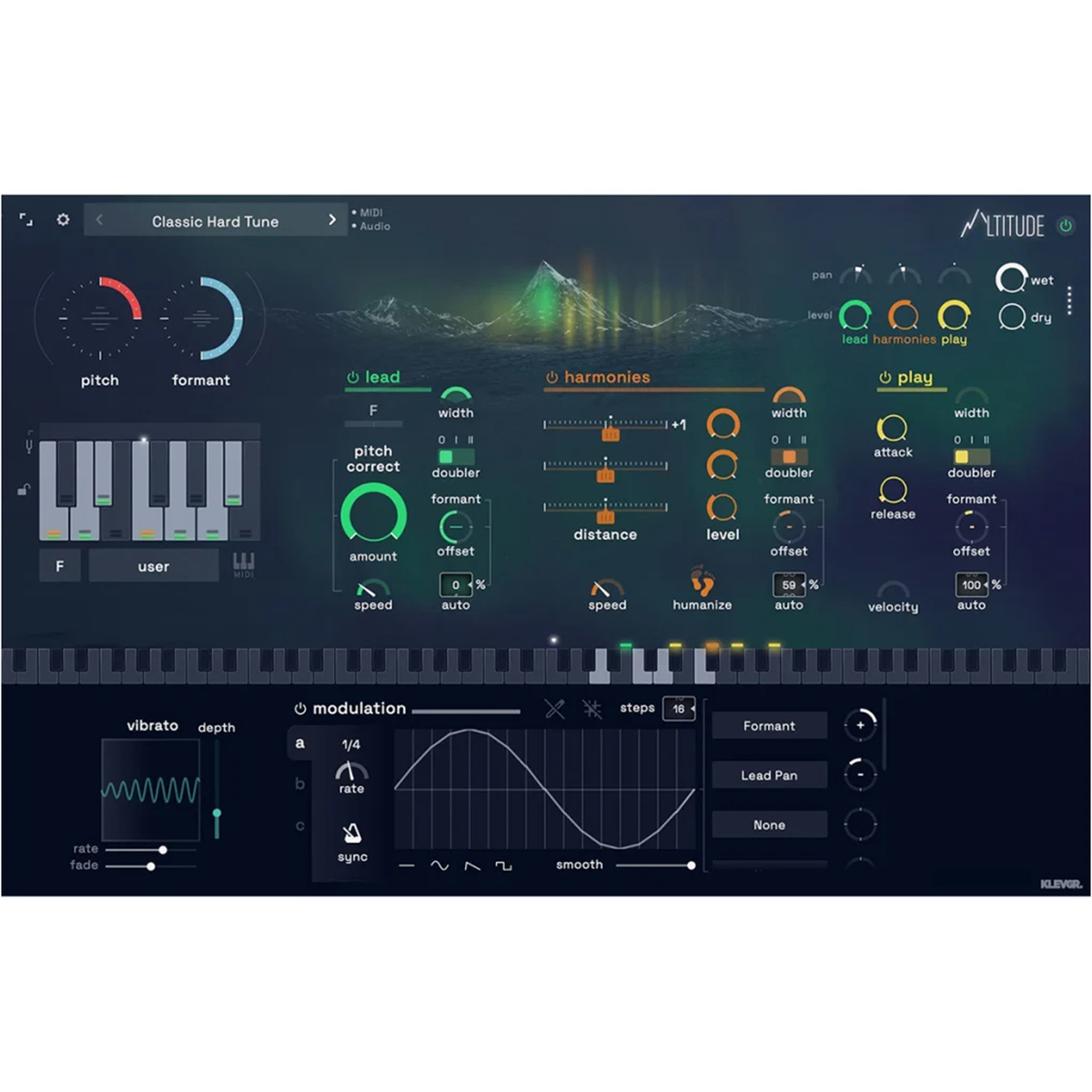Select the sine waveform shape
This screenshot has height=1092, width=1092.
click(440, 865)
